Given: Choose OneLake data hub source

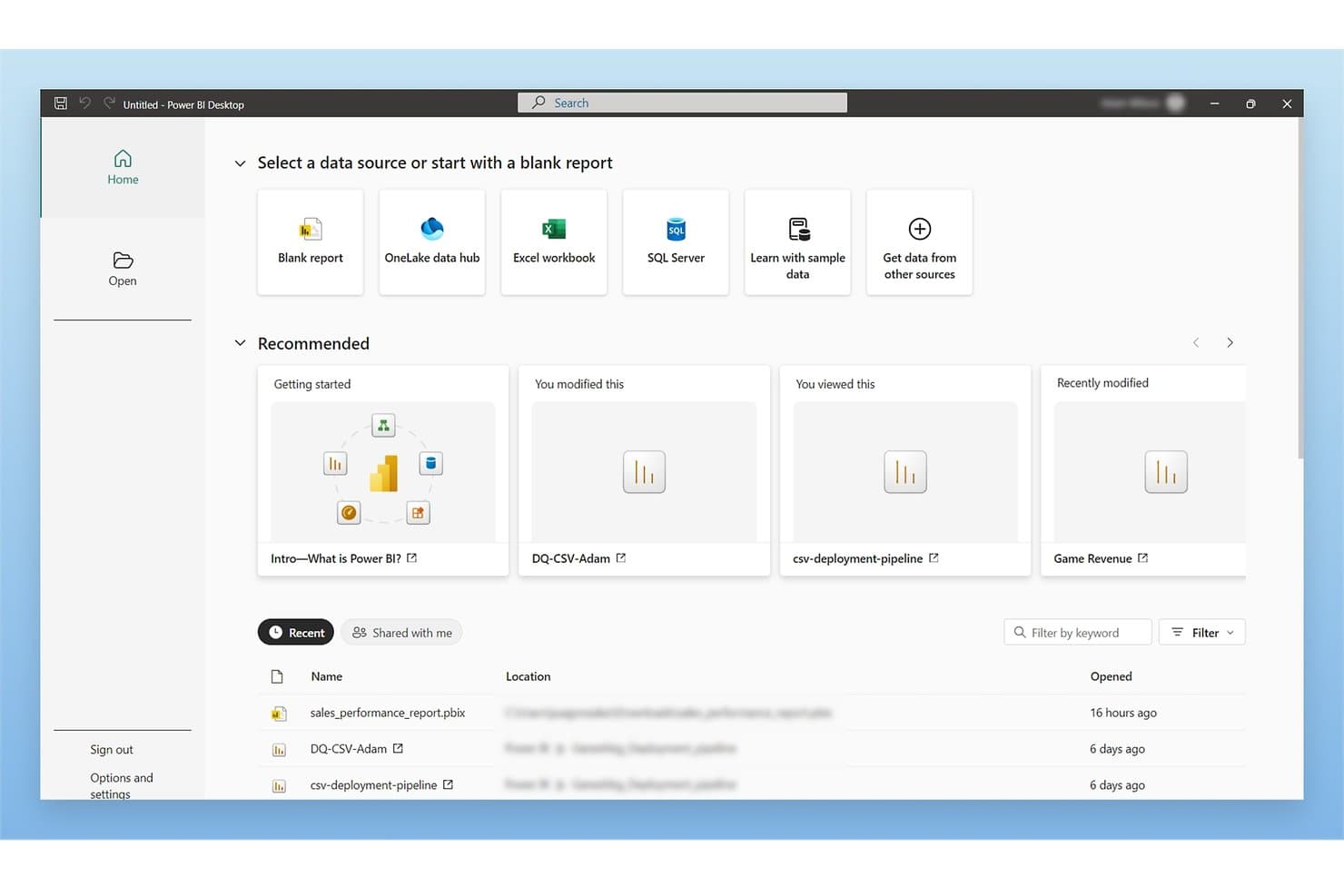Looking at the screenshot, I should (432, 242).
